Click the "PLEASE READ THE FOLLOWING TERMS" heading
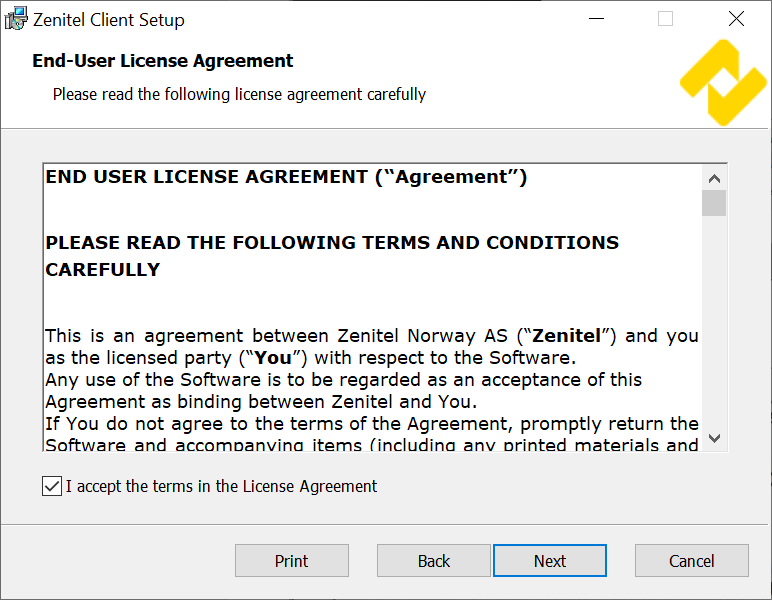 click(x=332, y=243)
